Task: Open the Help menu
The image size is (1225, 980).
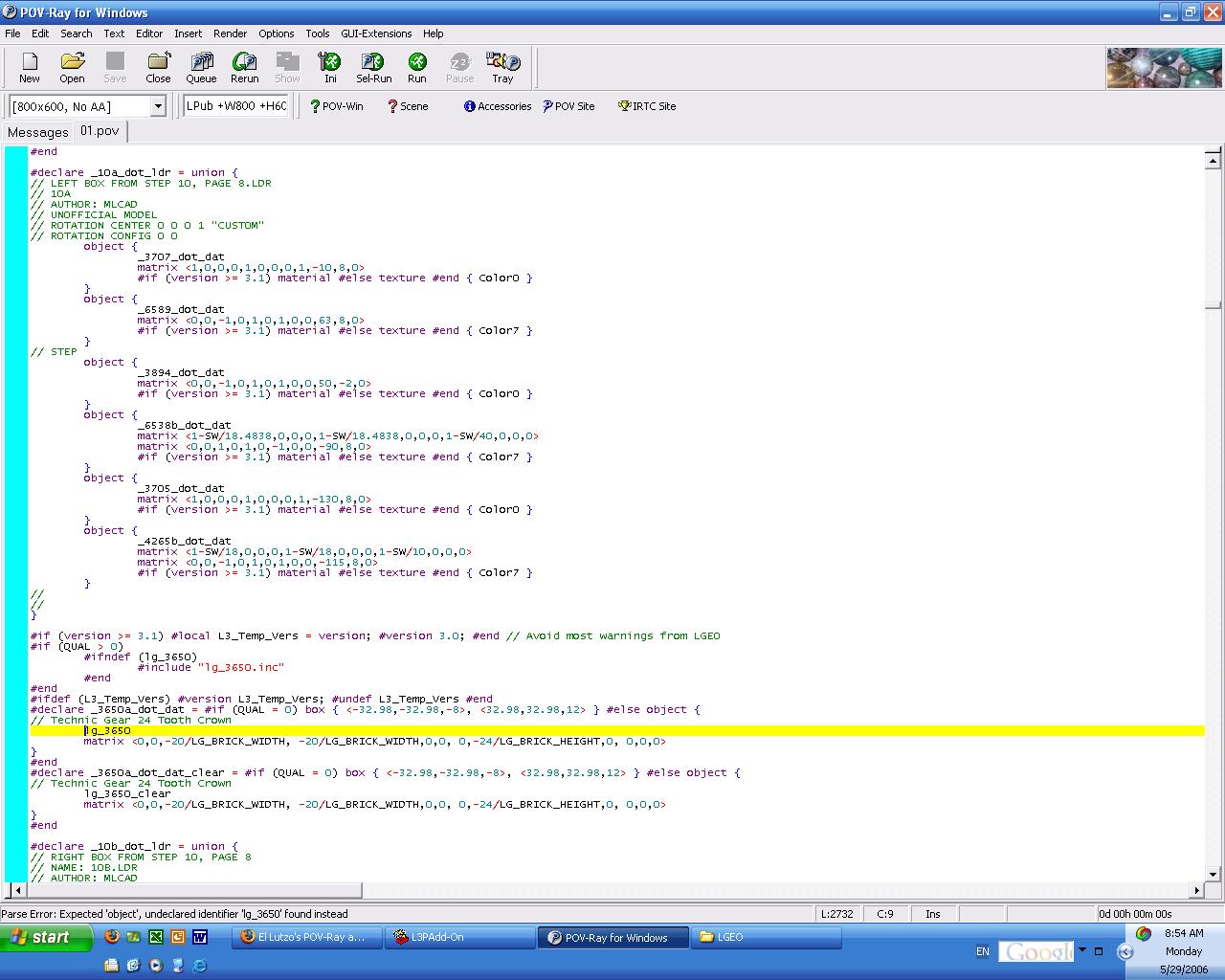Action: (434, 33)
